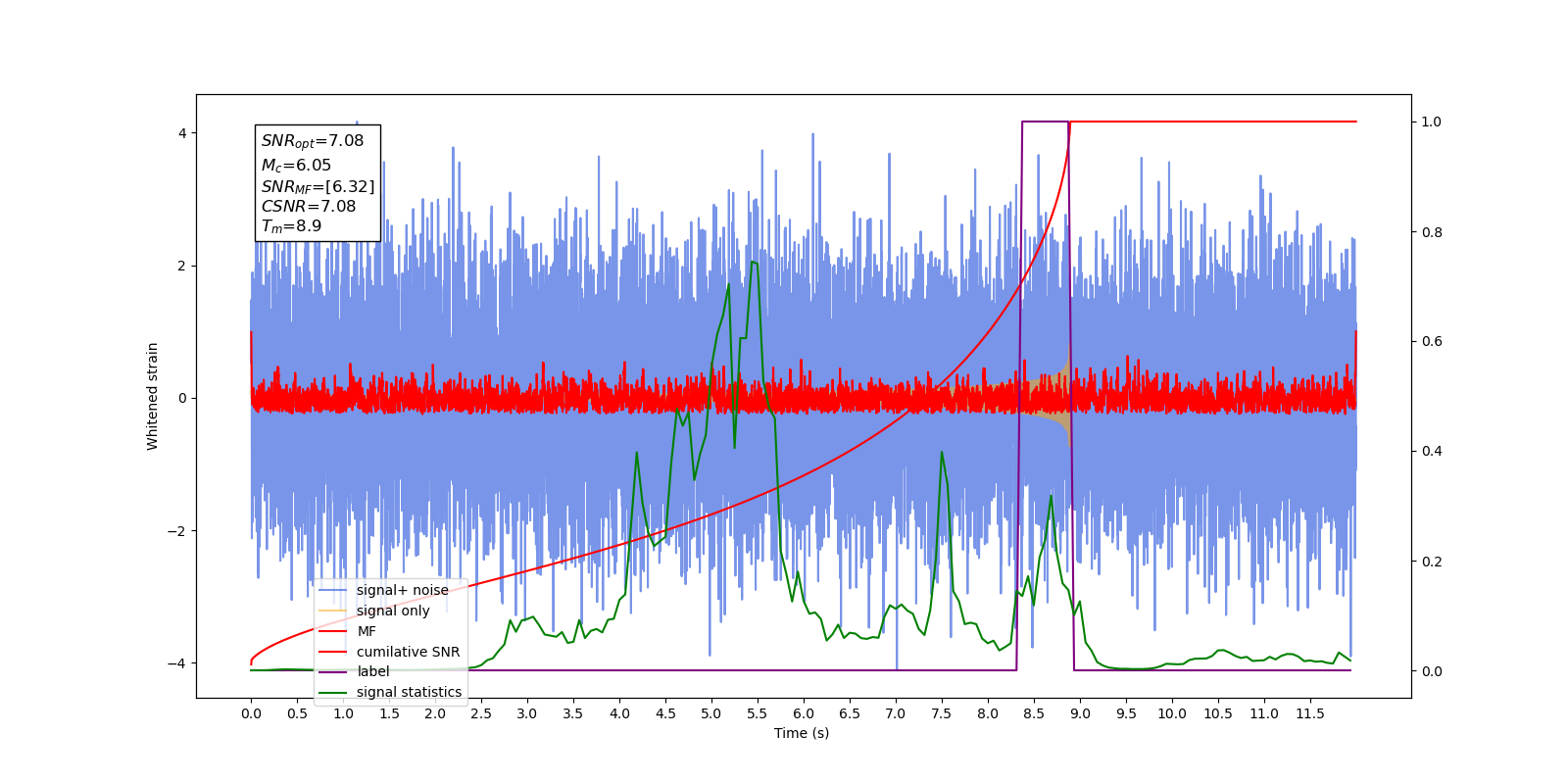Click the left y-axis tick label 0
Image resolution: width=1568 pixels, height=784 pixels.
tap(182, 398)
